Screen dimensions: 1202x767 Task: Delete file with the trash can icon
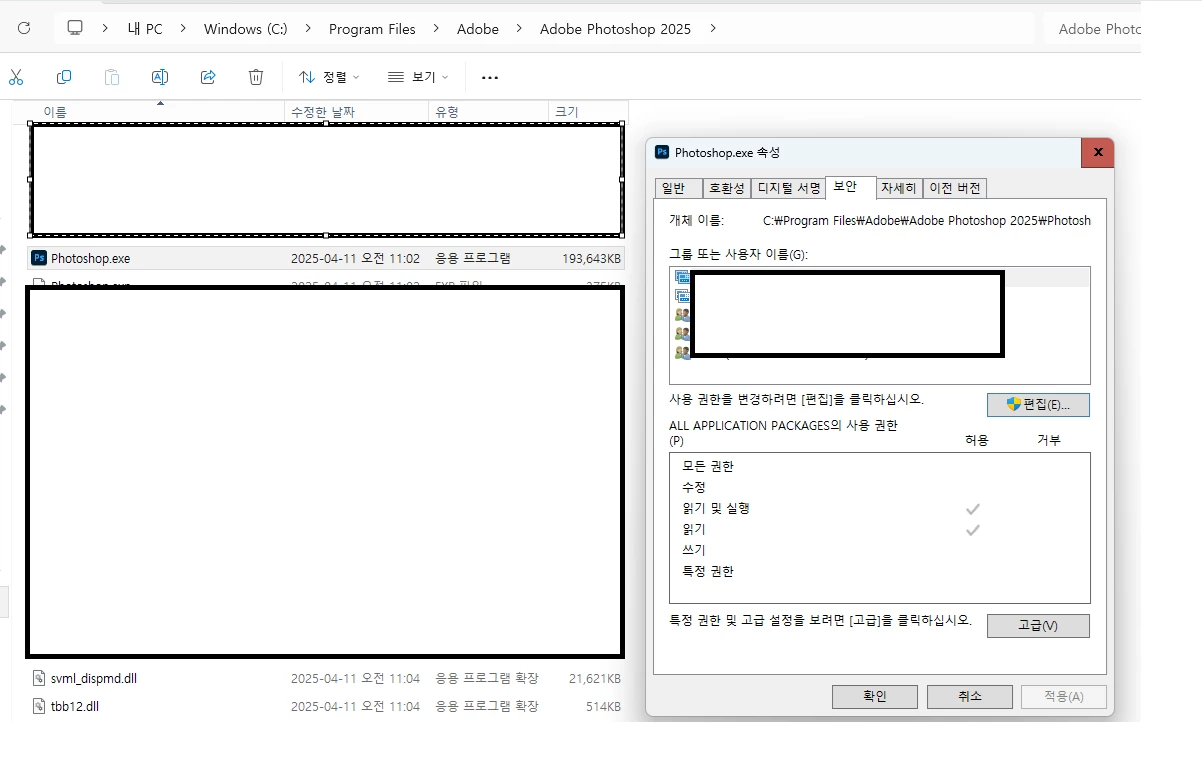click(256, 77)
